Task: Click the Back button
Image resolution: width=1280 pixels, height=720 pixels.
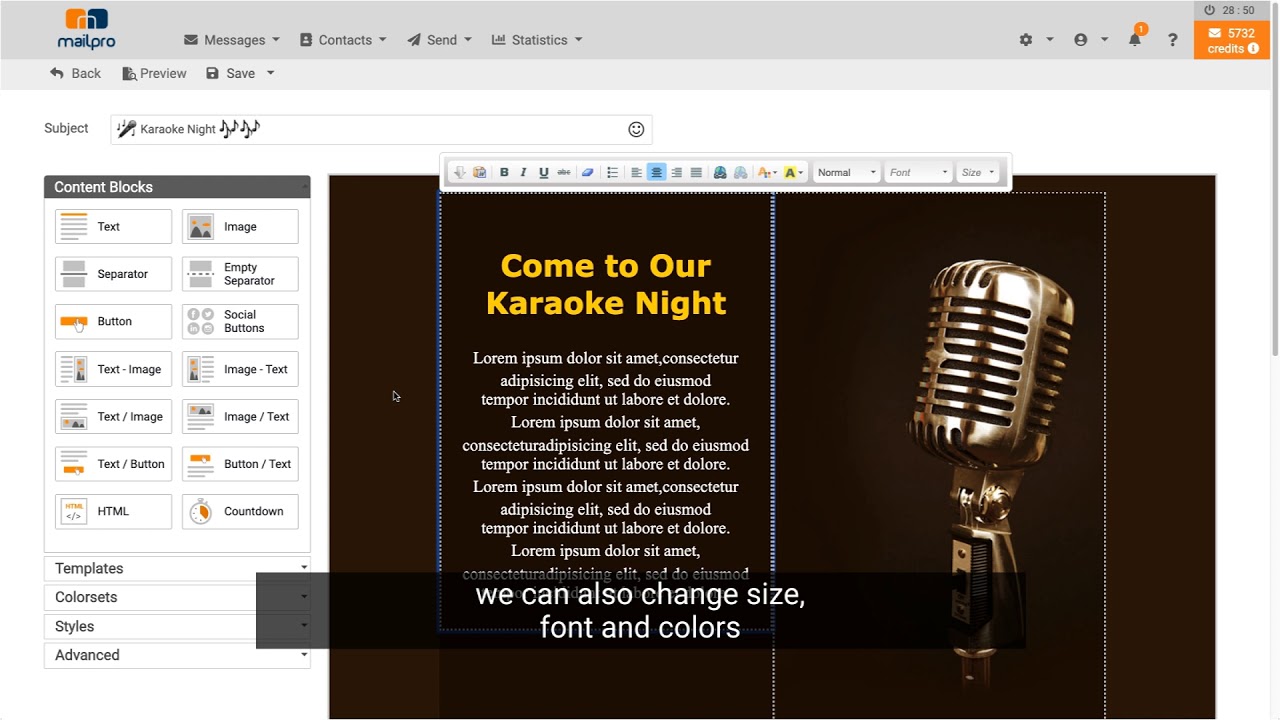Action: tap(75, 73)
